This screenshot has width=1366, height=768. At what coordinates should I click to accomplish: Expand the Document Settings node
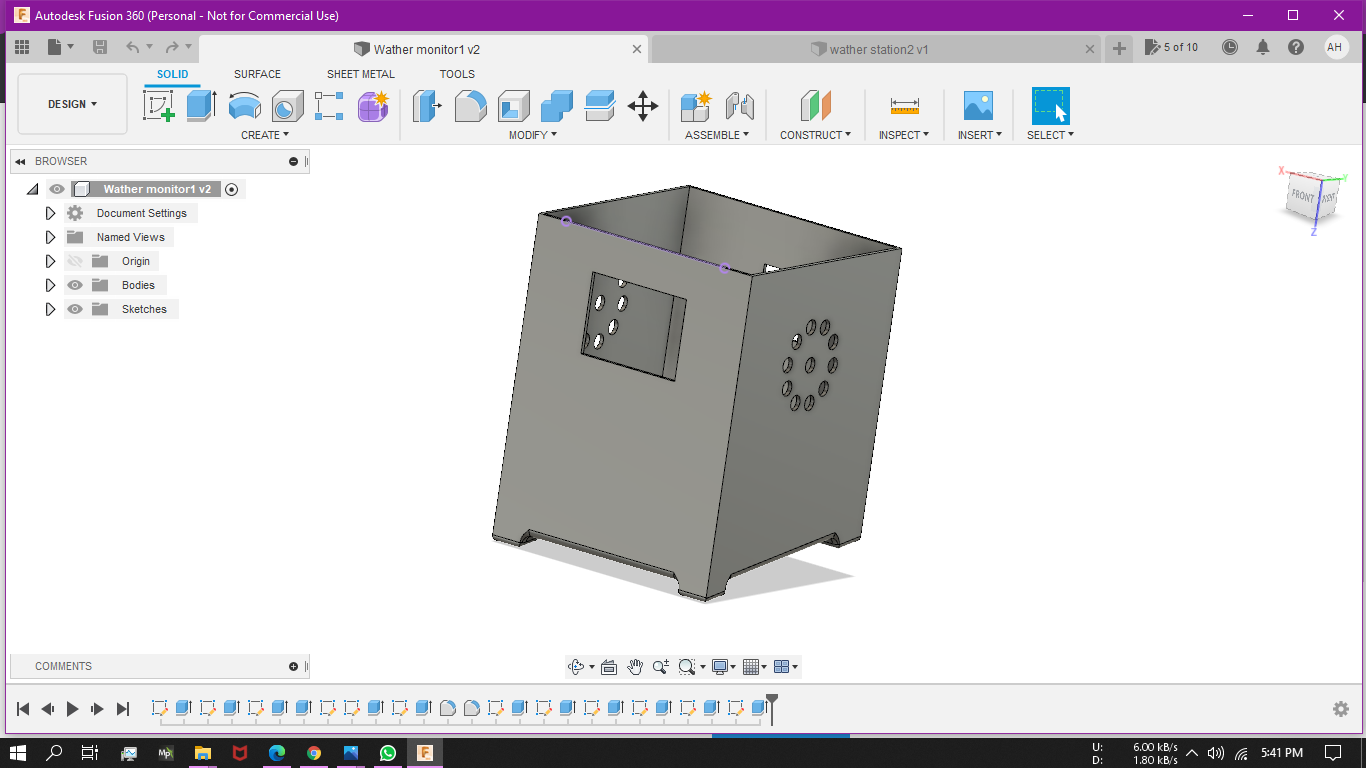[x=51, y=213]
